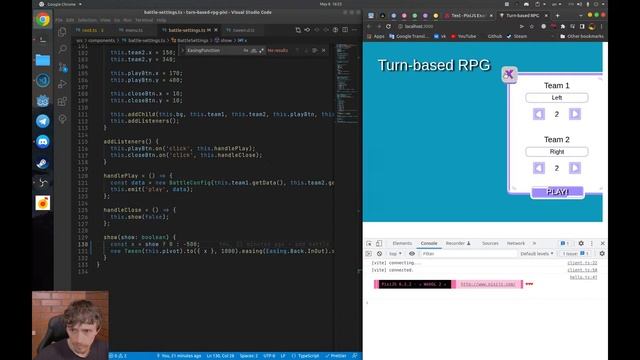
Task: Switch to DevTools Network tab
Action: [516, 243]
